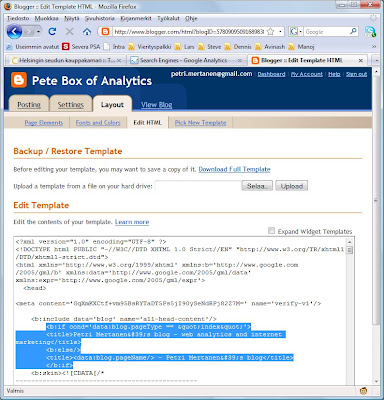Image resolution: width=384 pixels, height=400 pixels.
Task: Open the Muokkaa menu
Action: [47, 18]
